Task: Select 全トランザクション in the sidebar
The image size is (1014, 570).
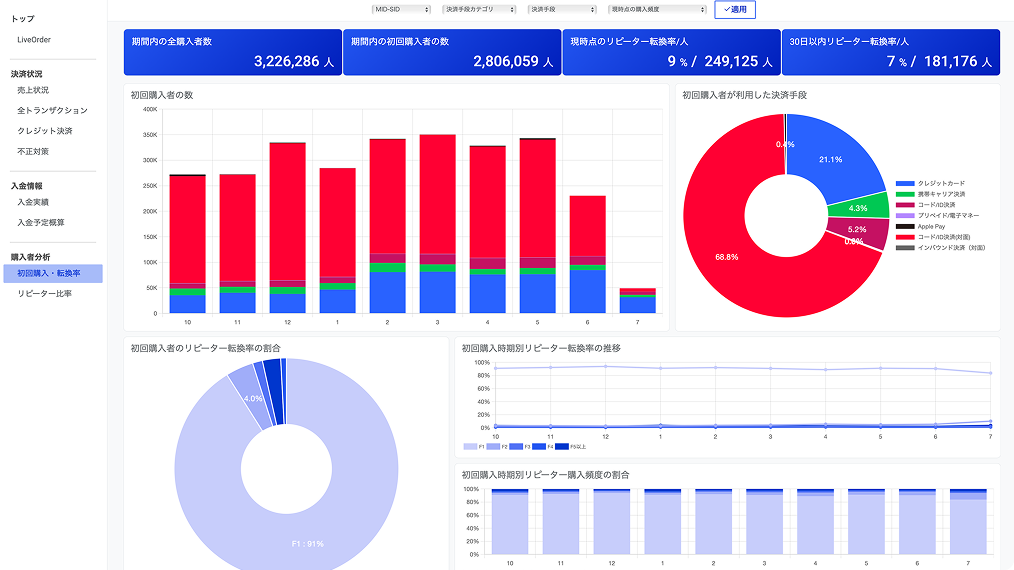Action: coord(52,111)
